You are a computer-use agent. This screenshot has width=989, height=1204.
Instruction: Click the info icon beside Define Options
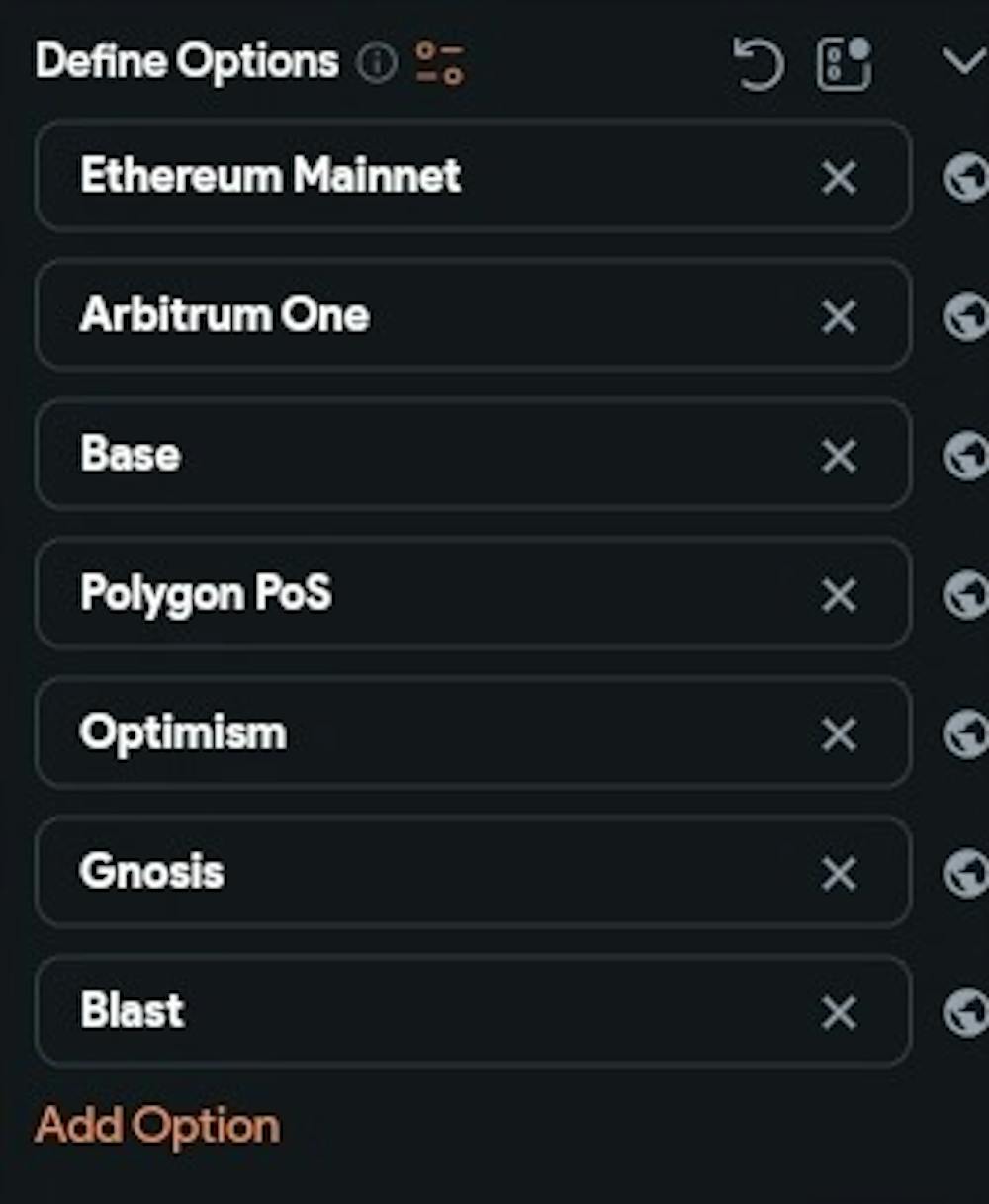[x=377, y=64]
